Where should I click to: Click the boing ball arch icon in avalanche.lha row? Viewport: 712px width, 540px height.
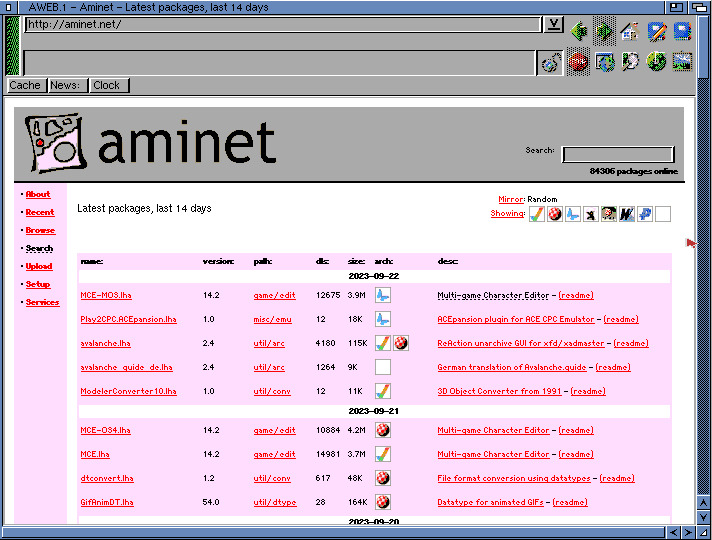[x=400, y=343]
